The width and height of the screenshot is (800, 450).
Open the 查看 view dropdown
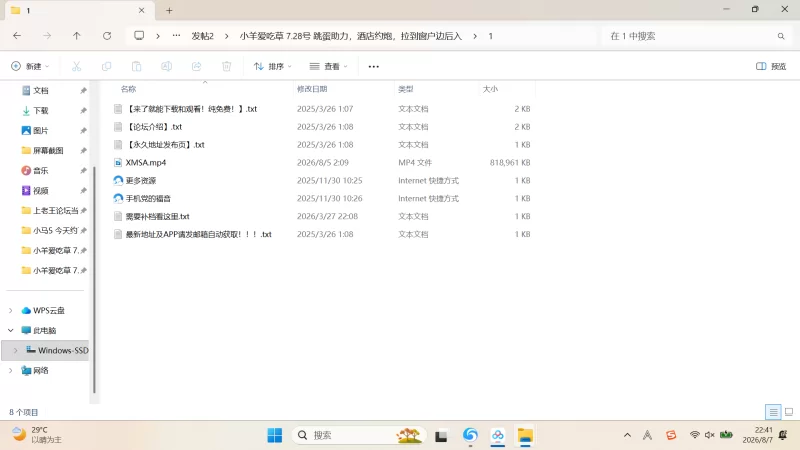(x=329, y=66)
